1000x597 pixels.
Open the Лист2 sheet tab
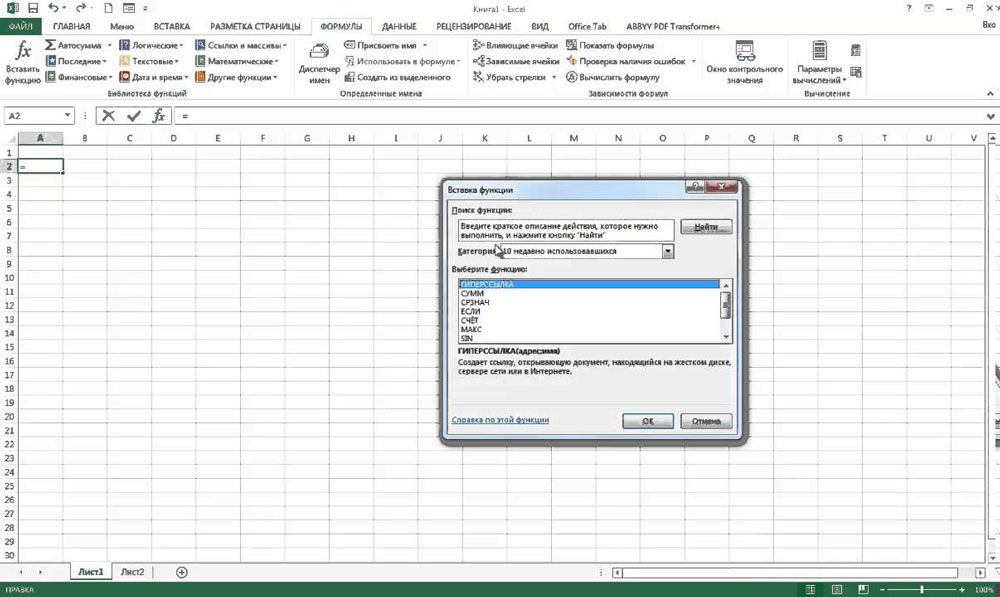[132, 572]
